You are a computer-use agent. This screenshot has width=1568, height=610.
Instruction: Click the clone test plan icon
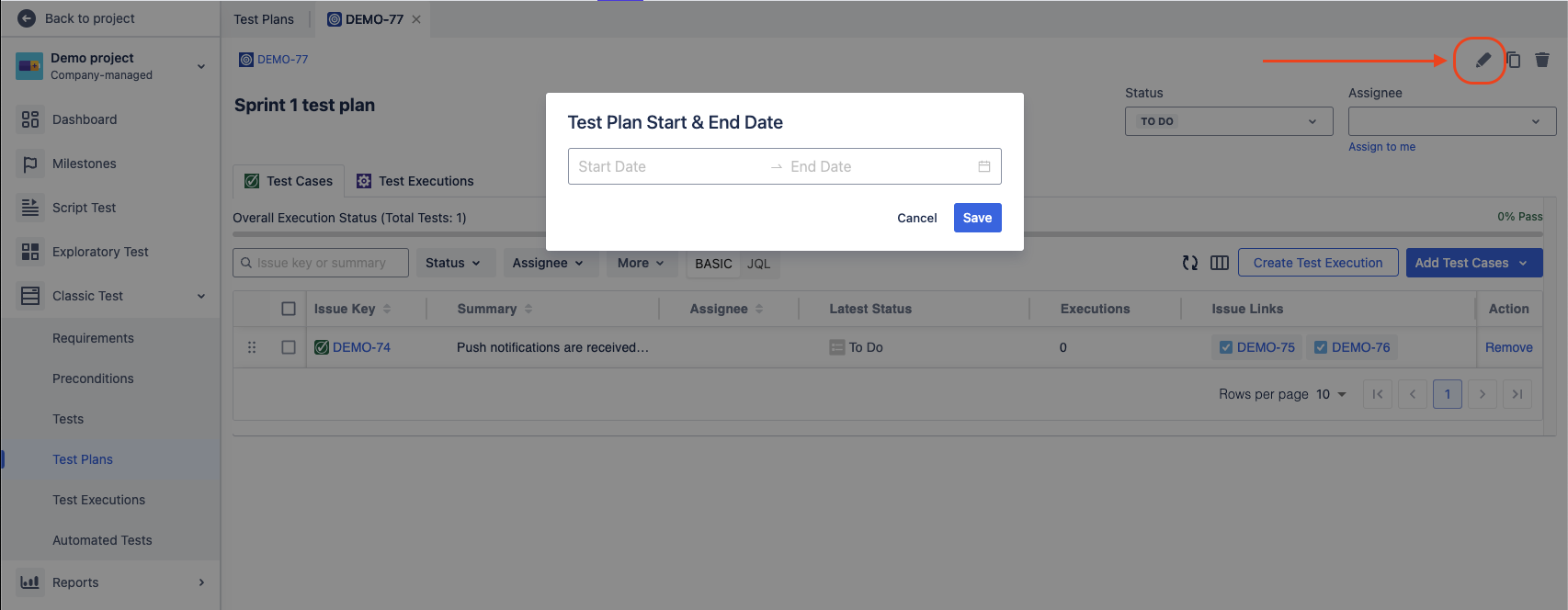point(1513,61)
